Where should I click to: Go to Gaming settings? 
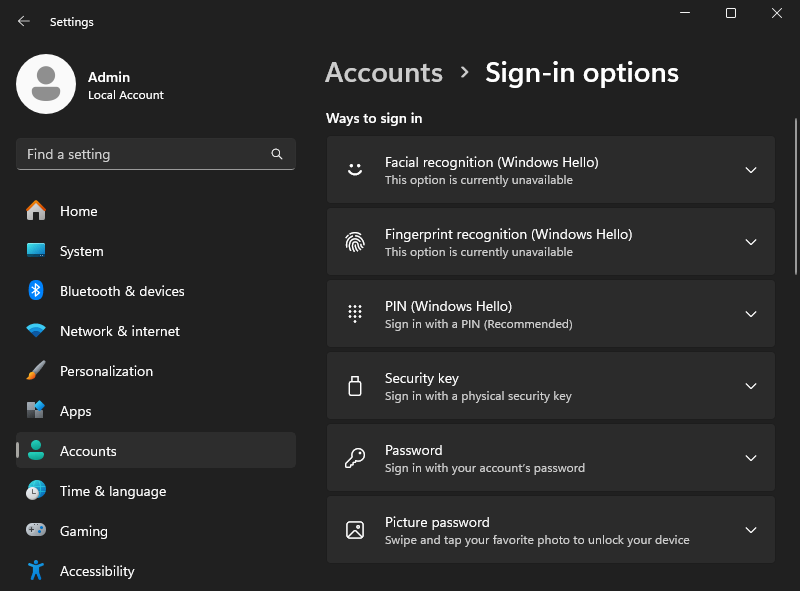coord(156,531)
